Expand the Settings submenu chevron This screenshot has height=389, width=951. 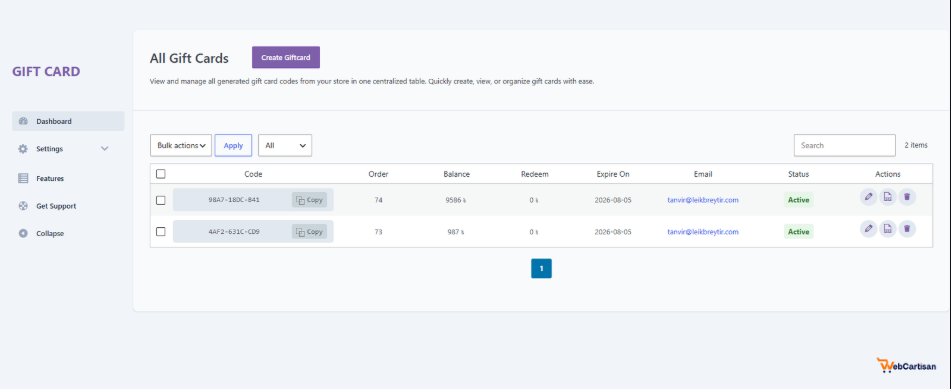105,149
